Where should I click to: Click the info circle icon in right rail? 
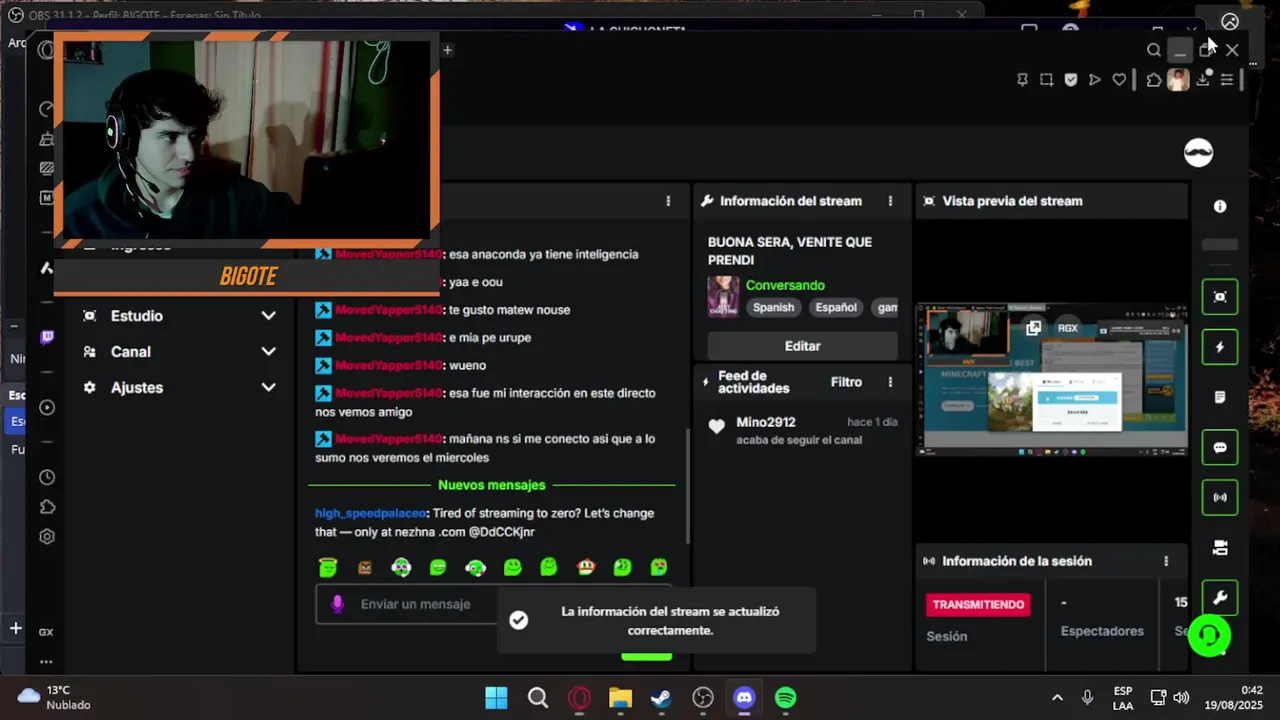pos(1220,206)
